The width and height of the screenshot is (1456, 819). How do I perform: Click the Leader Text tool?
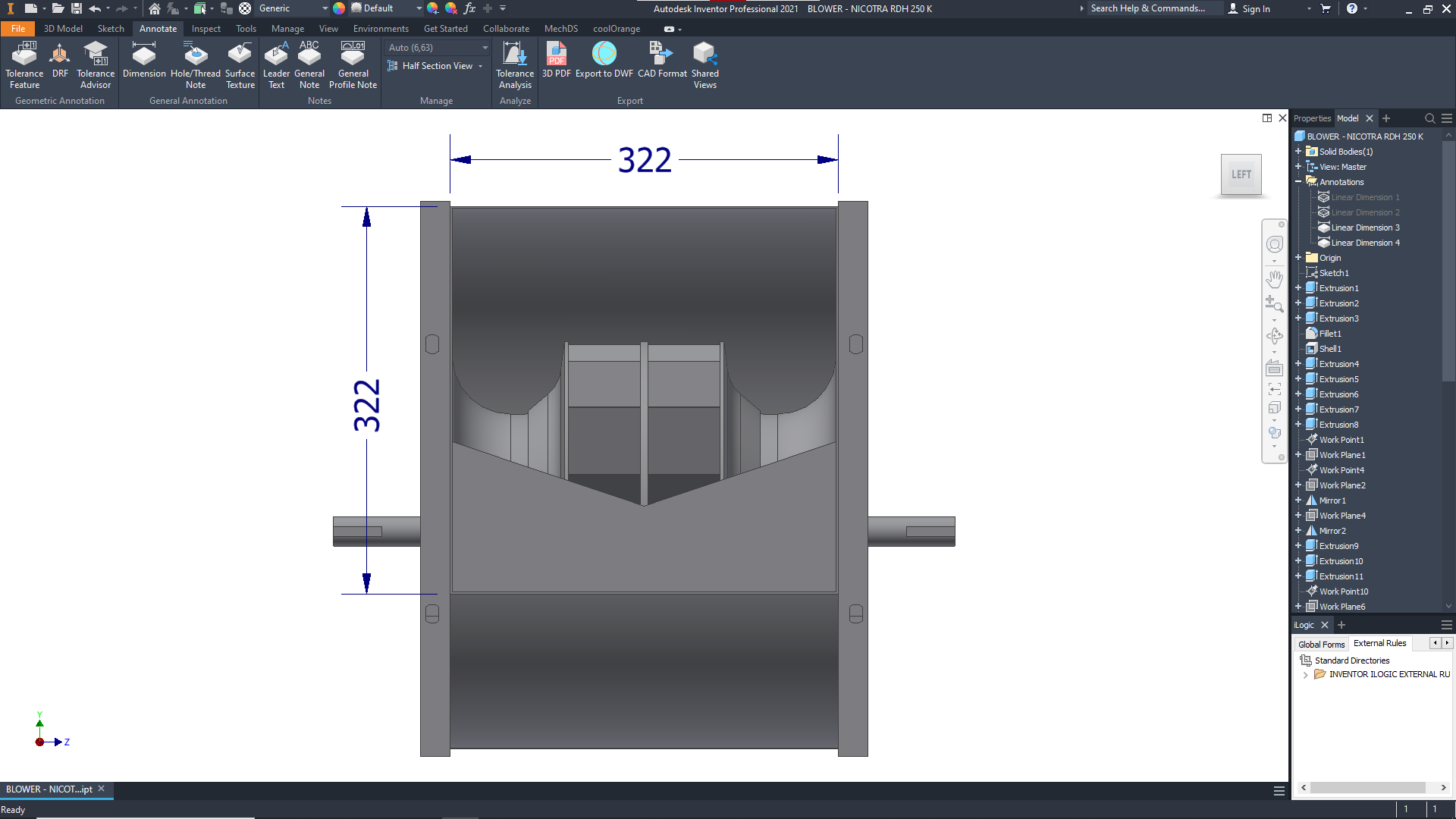[276, 64]
